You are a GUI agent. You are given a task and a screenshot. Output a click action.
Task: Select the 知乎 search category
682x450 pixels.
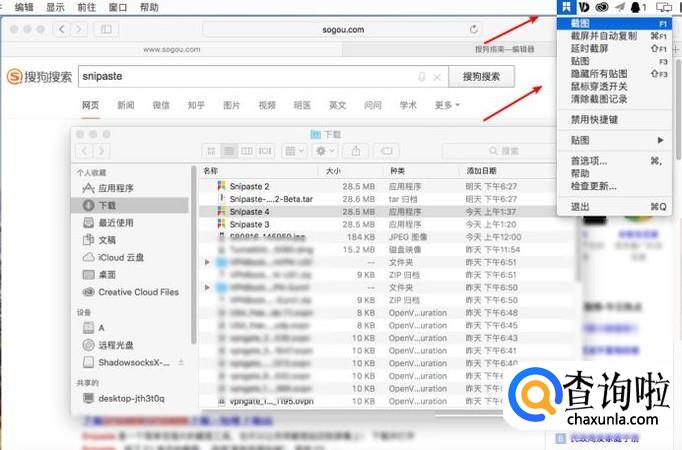tap(196, 105)
